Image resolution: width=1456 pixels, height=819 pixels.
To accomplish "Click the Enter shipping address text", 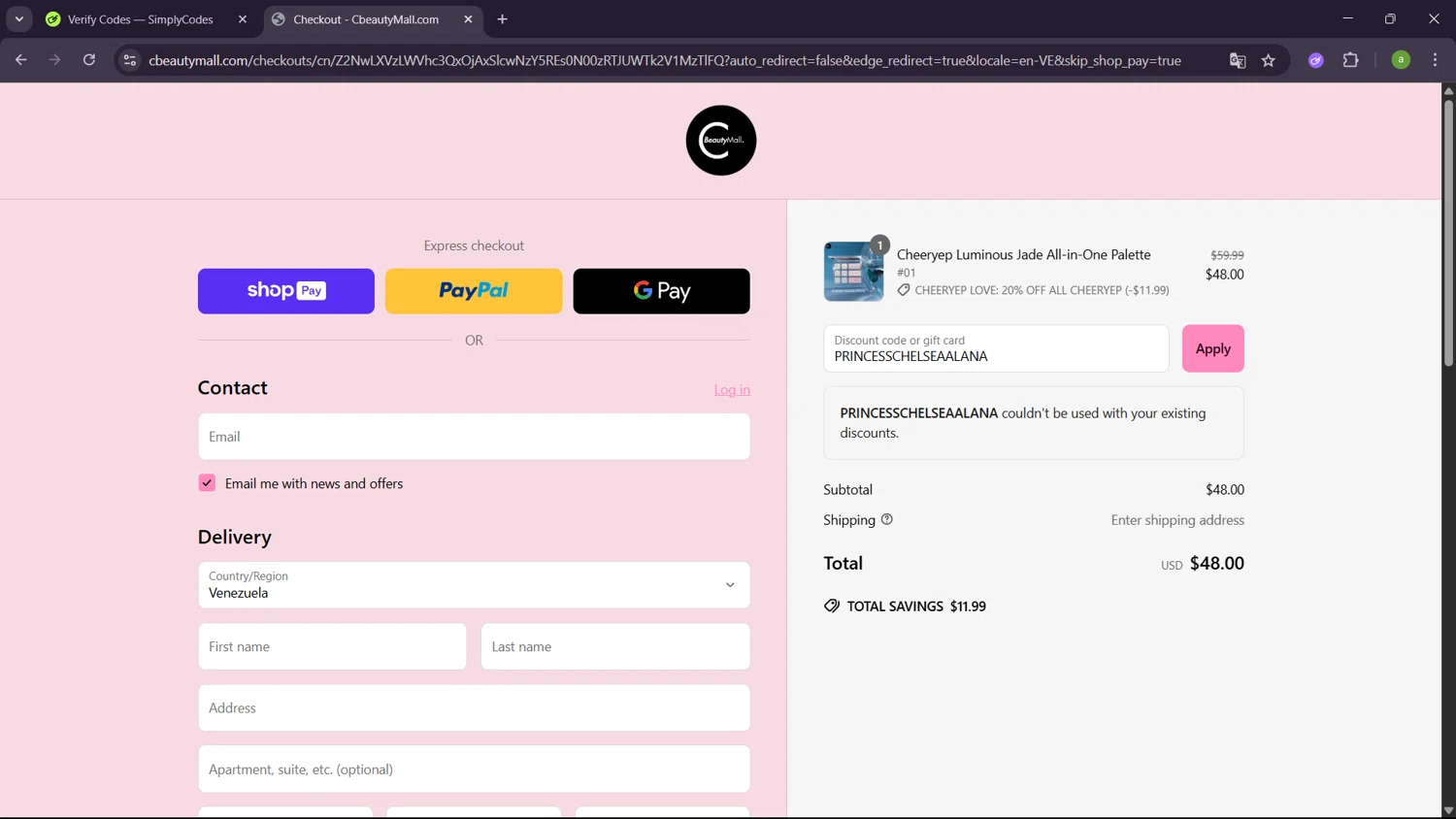I will click(1177, 520).
